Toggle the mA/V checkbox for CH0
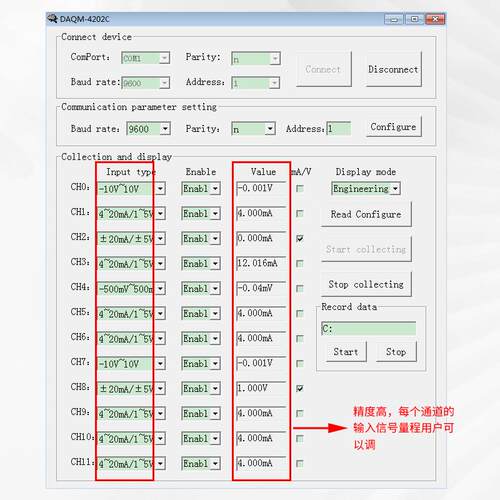Screen dimensions: 500x500 [x=300, y=189]
